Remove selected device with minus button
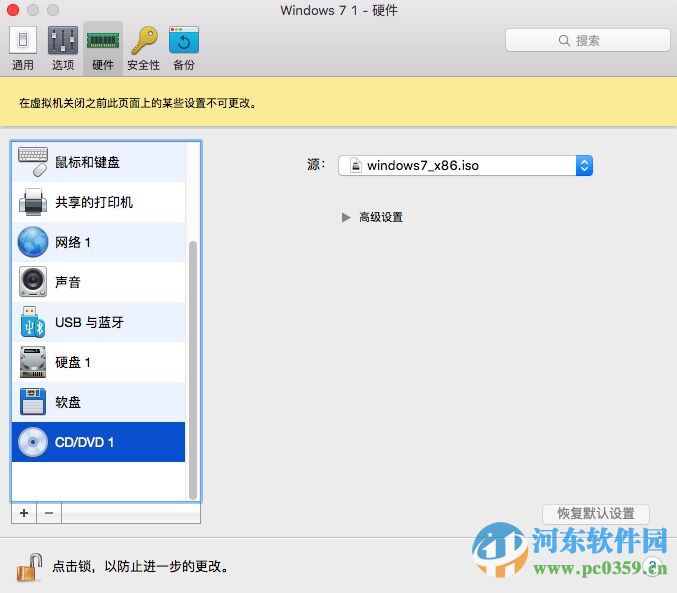The image size is (677, 593). (49, 513)
